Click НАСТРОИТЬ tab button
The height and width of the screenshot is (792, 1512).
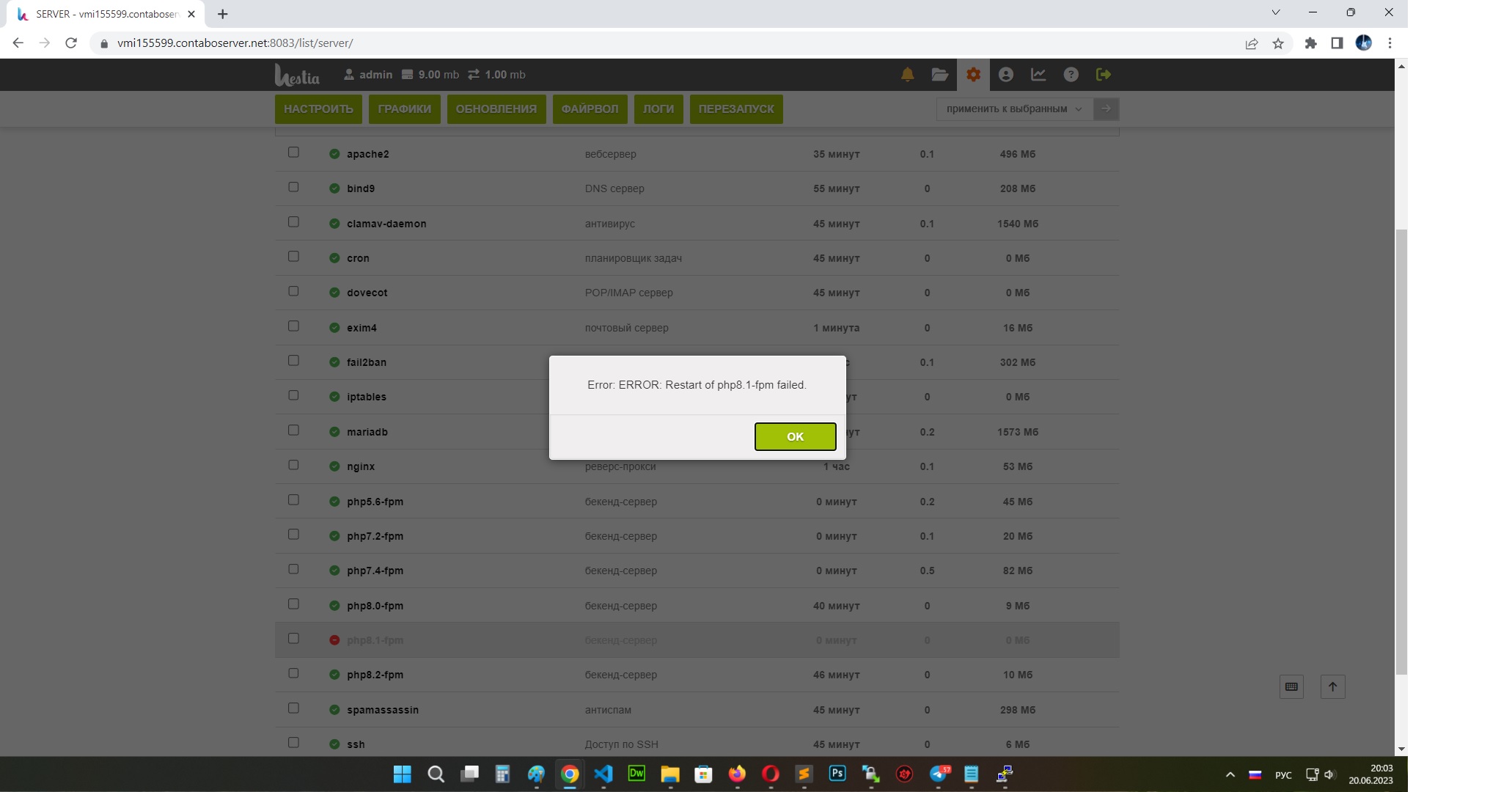click(318, 109)
